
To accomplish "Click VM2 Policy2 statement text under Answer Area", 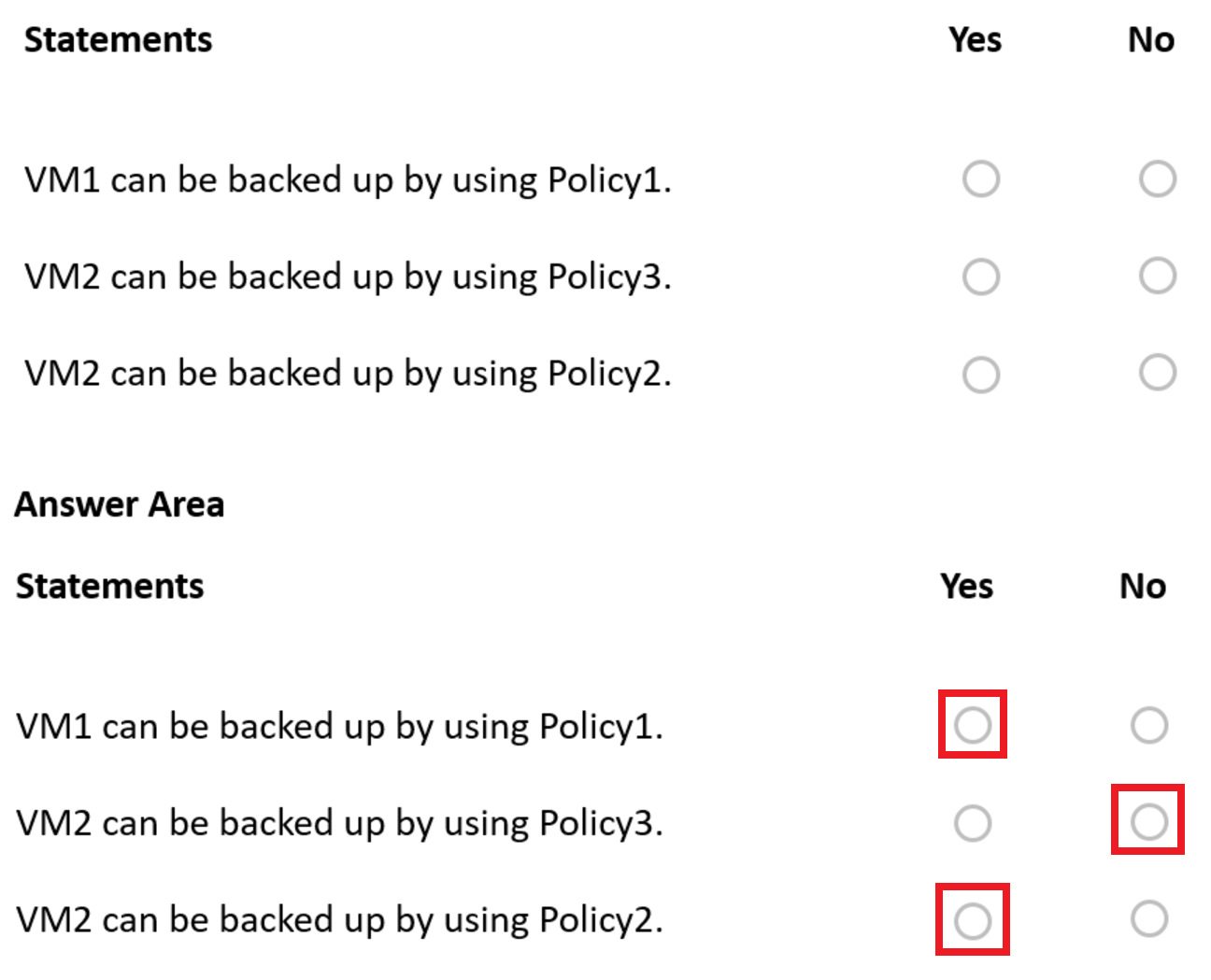I will 339,920.
